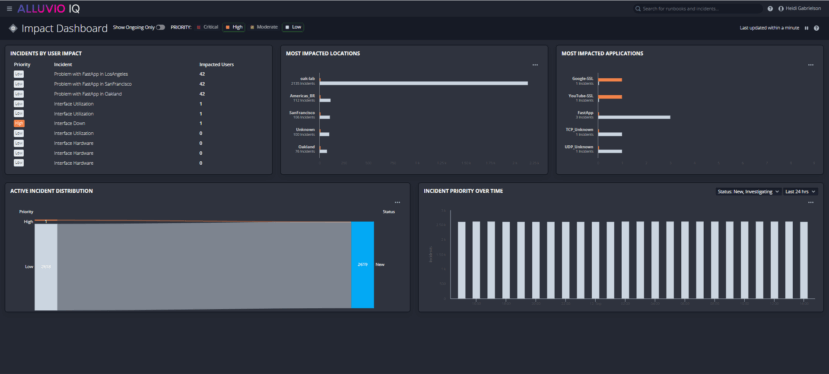
Task: Open Problem with FastApp in Oakland incident
Action: 88,94
